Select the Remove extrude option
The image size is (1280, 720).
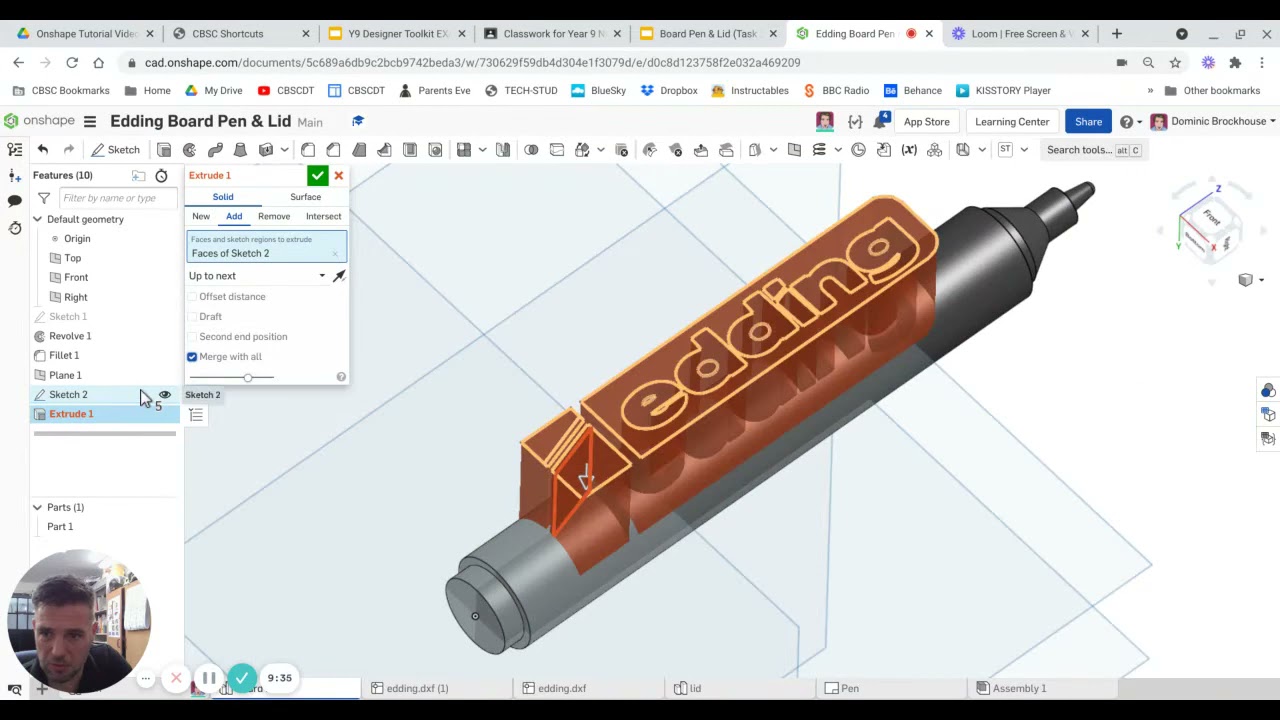point(274,216)
